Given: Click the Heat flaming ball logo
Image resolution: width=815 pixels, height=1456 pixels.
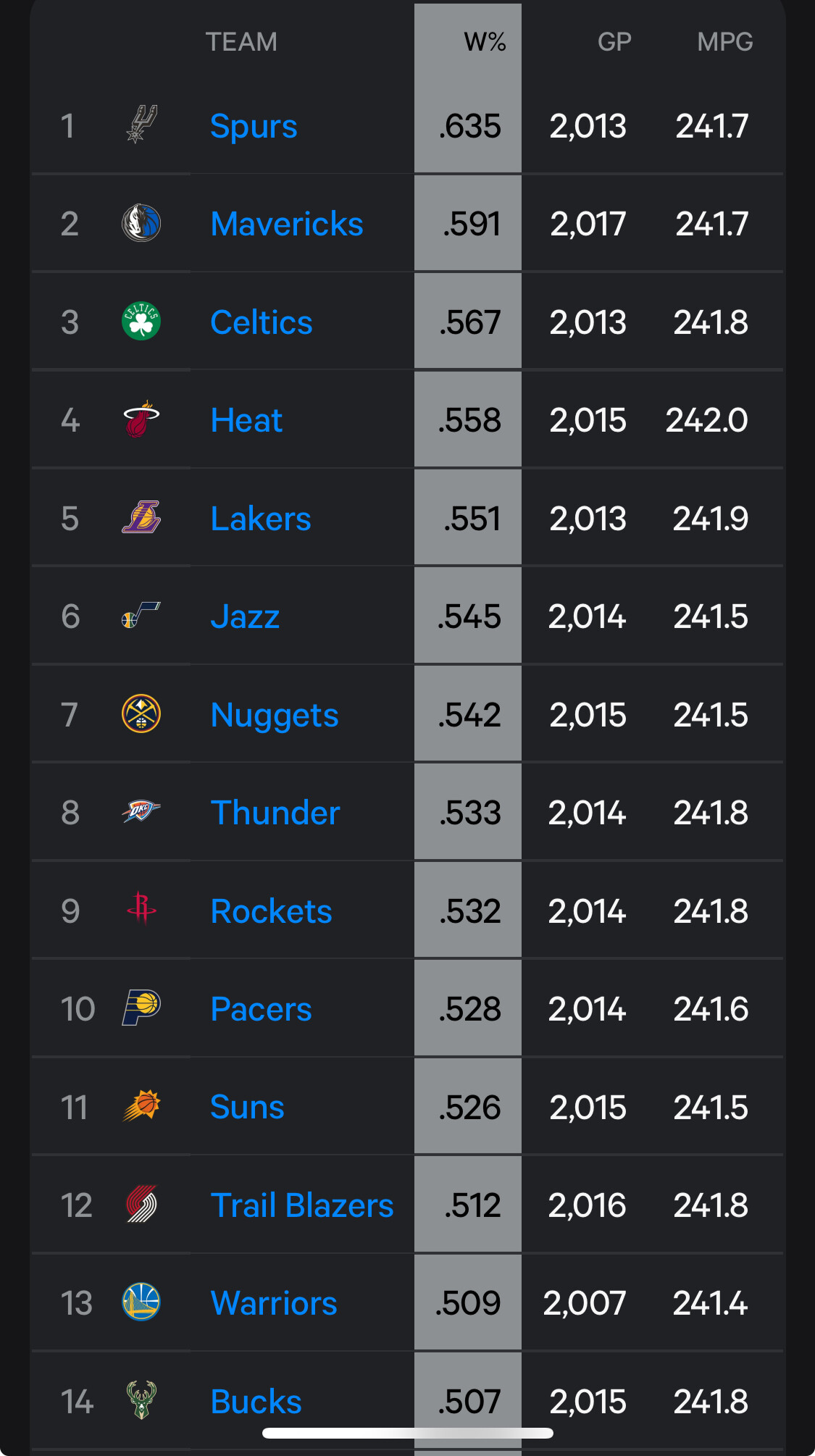Looking at the screenshot, I should click(141, 419).
